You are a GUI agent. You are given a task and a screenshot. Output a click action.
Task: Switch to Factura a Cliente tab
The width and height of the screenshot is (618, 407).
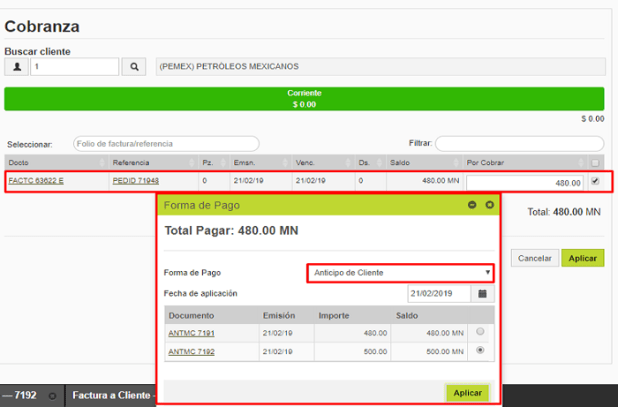pos(110,396)
